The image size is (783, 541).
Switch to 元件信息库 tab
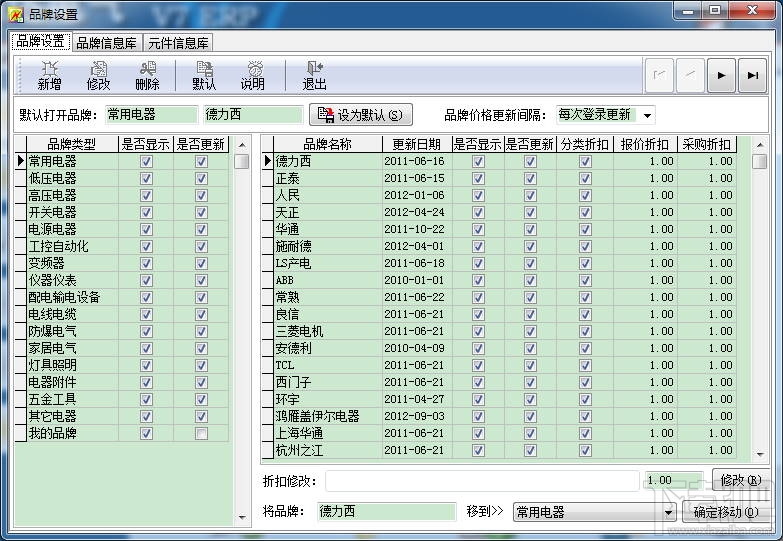pos(178,43)
